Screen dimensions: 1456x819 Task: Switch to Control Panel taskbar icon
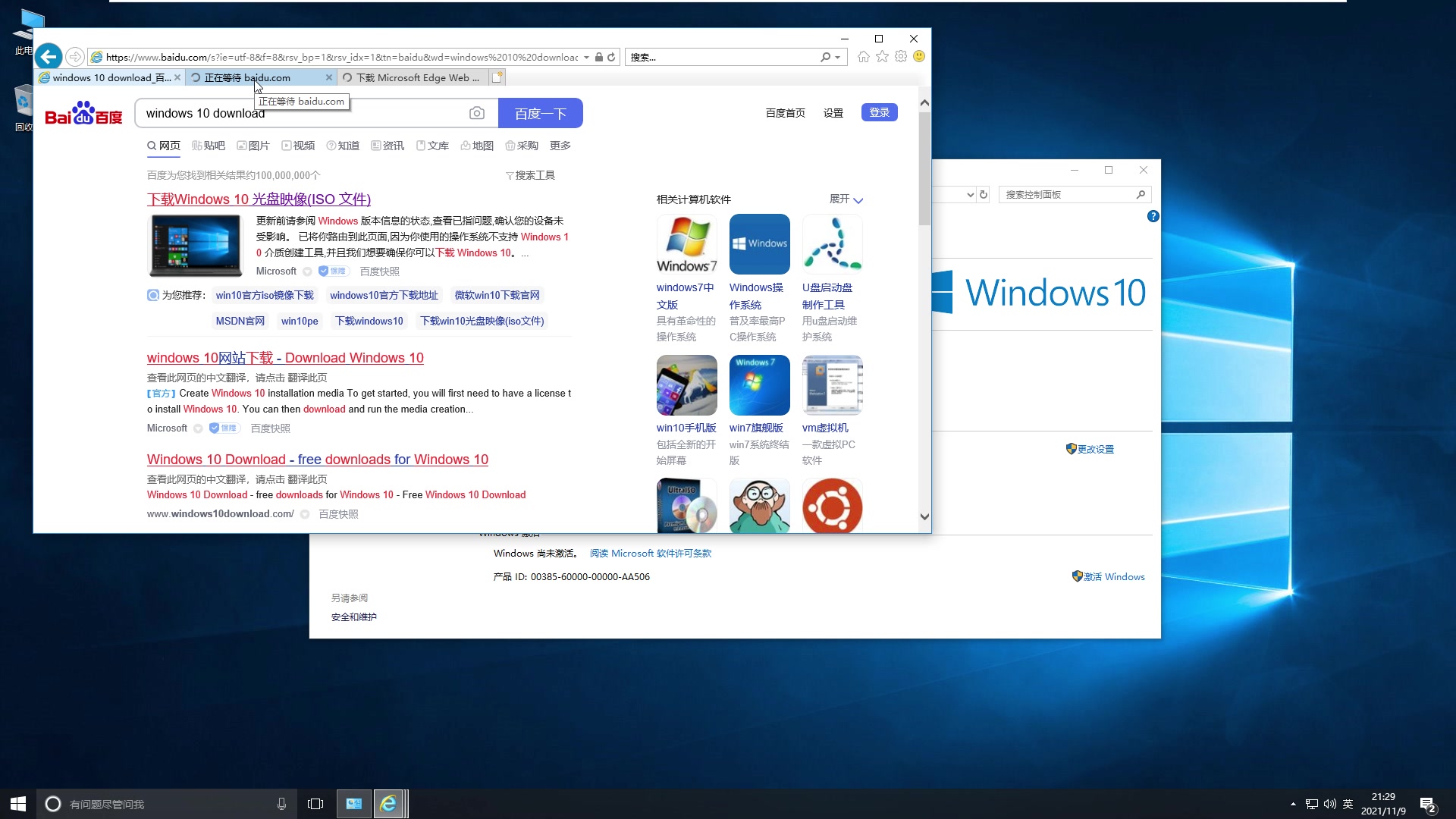[354, 804]
